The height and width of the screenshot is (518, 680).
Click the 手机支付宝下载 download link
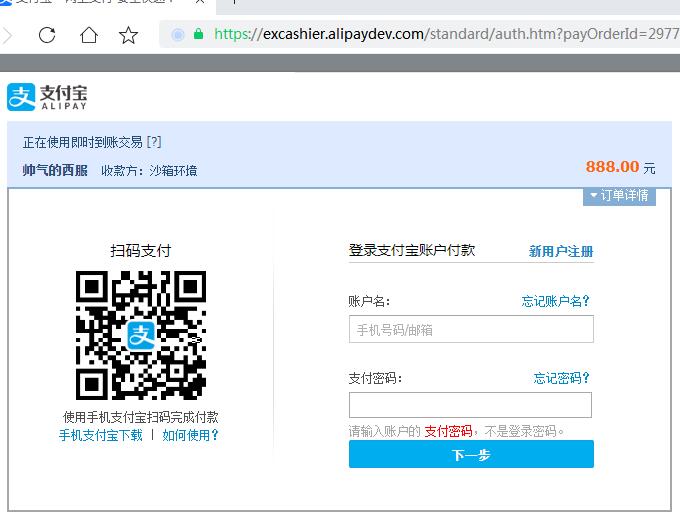(100, 435)
